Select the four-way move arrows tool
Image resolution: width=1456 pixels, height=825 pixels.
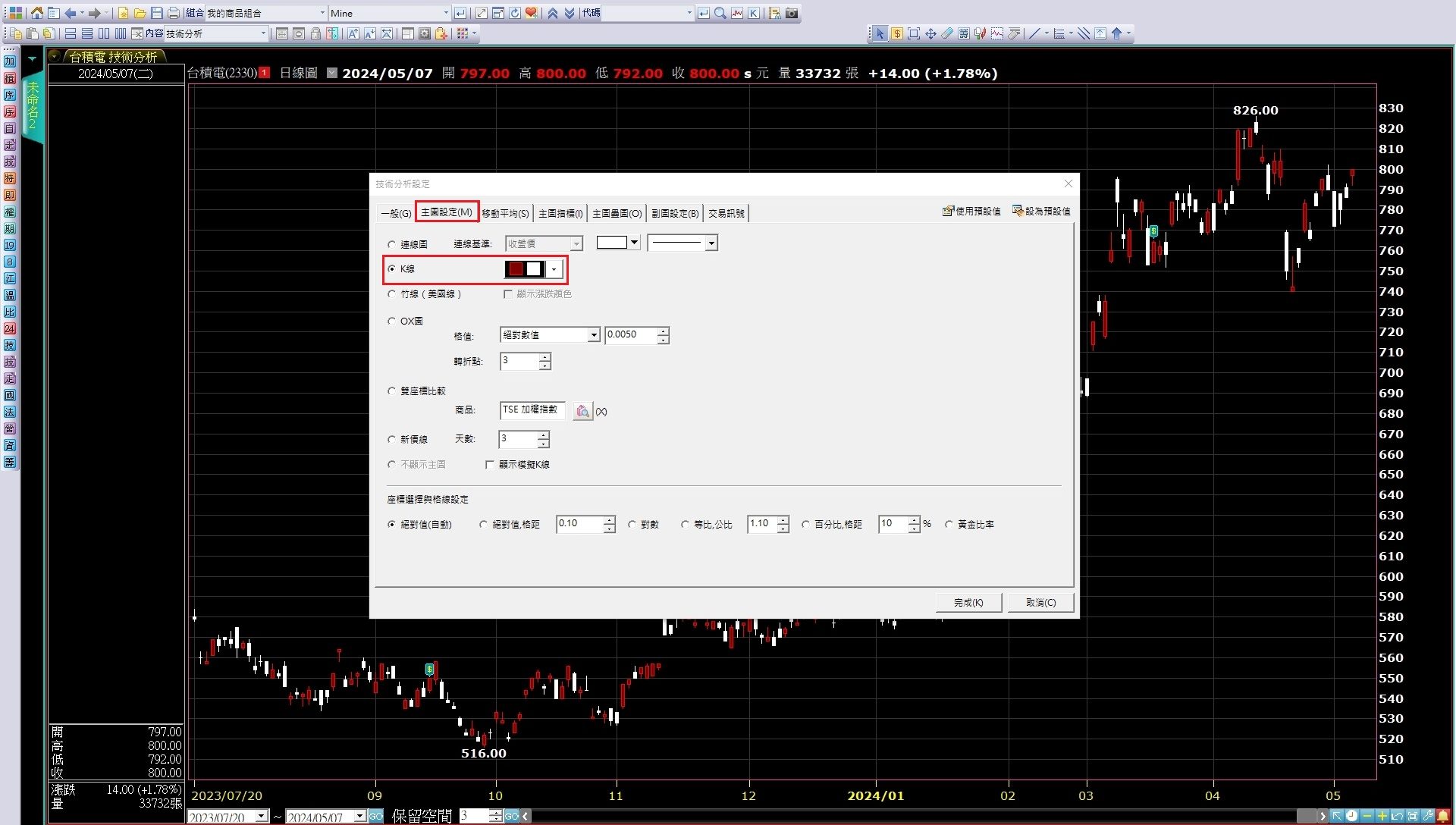930,33
